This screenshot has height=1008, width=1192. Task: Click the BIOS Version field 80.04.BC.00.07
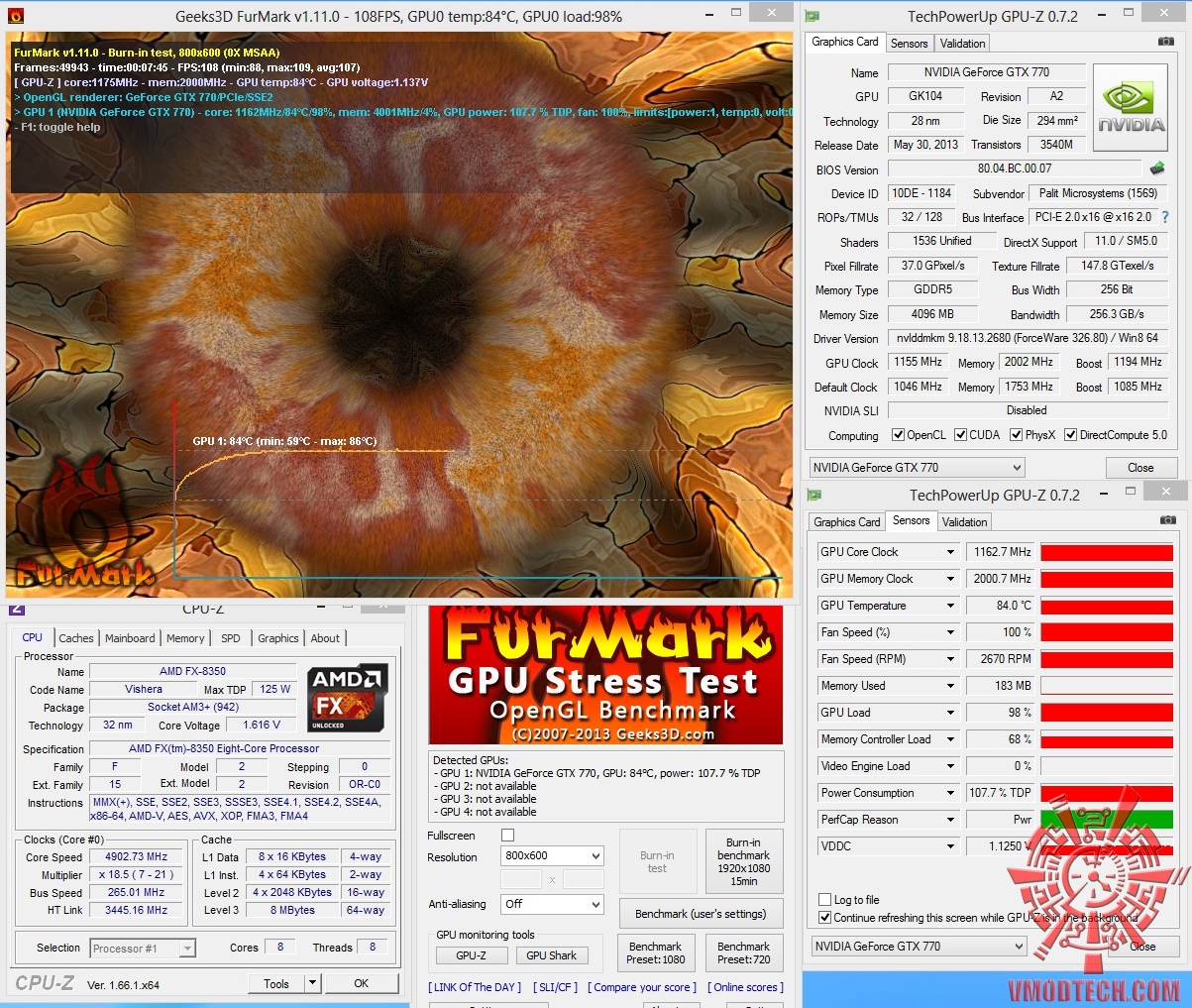pos(1015,168)
